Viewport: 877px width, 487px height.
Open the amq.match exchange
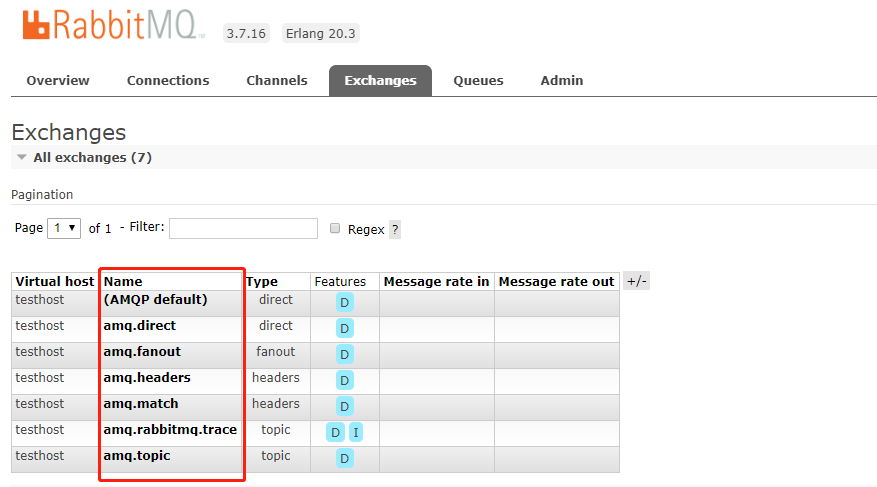point(140,404)
